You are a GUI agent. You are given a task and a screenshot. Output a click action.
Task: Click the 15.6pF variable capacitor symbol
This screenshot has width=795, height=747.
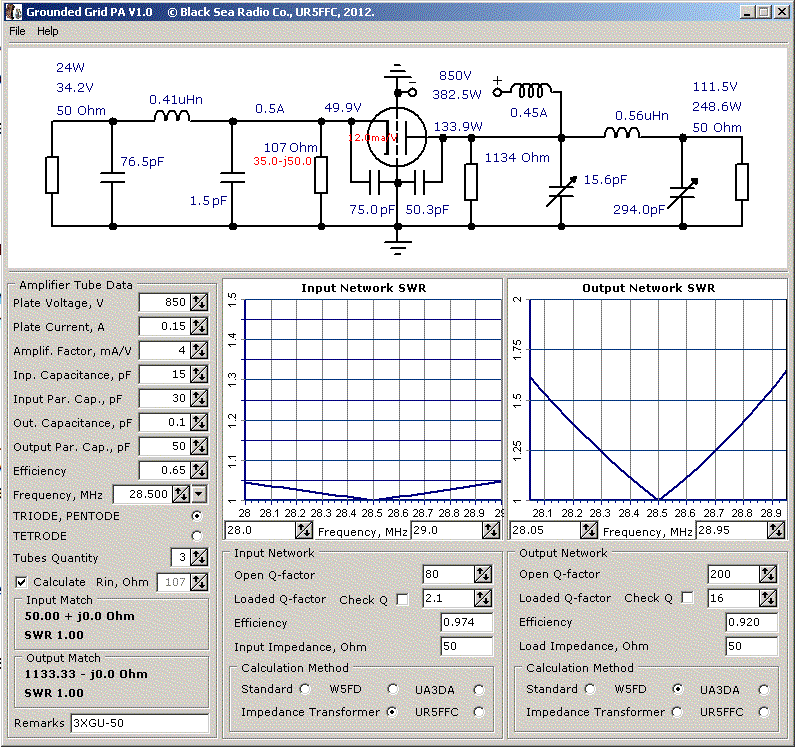pyautogui.click(x=561, y=191)
